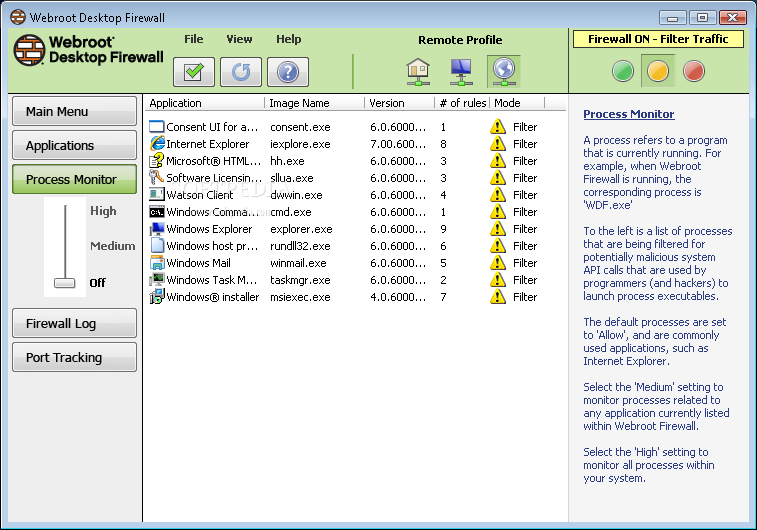This screenshot has height=530, width=757.
Task: Go to Main Menu
Action: coord(74,112)
